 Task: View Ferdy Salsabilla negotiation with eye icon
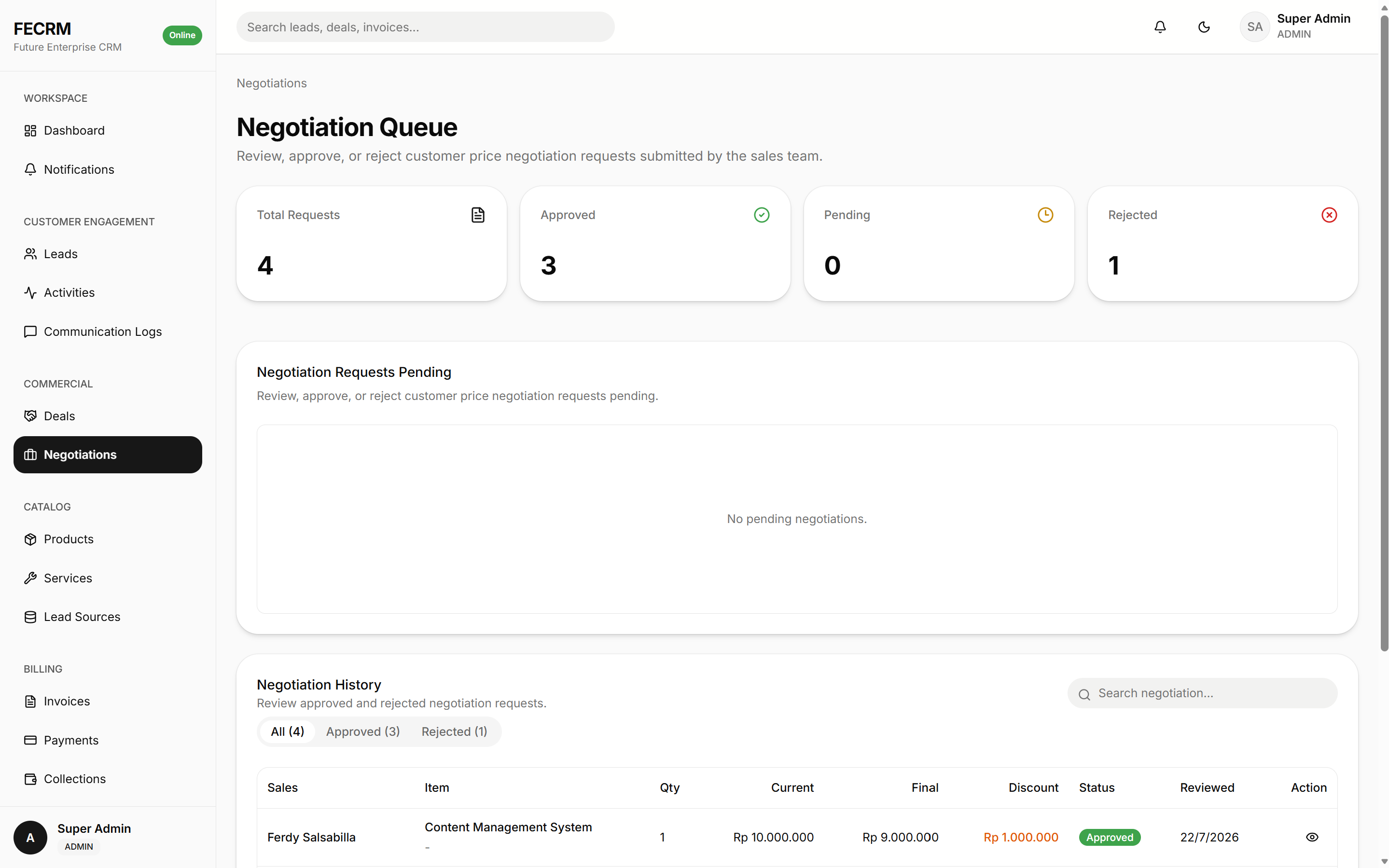(1311, 837)
